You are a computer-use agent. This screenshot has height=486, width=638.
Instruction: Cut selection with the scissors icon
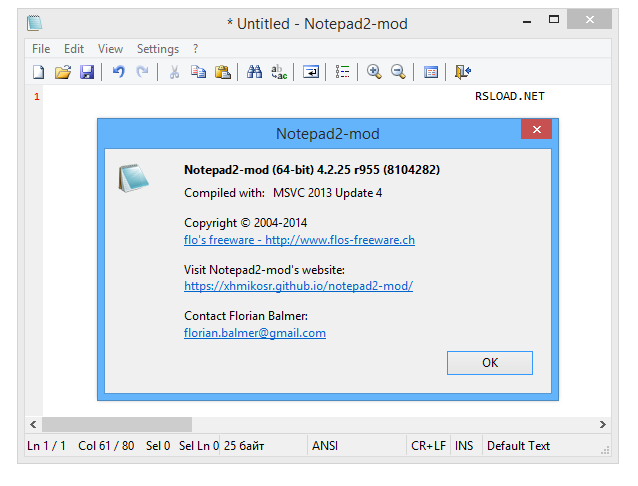point(174,72)
